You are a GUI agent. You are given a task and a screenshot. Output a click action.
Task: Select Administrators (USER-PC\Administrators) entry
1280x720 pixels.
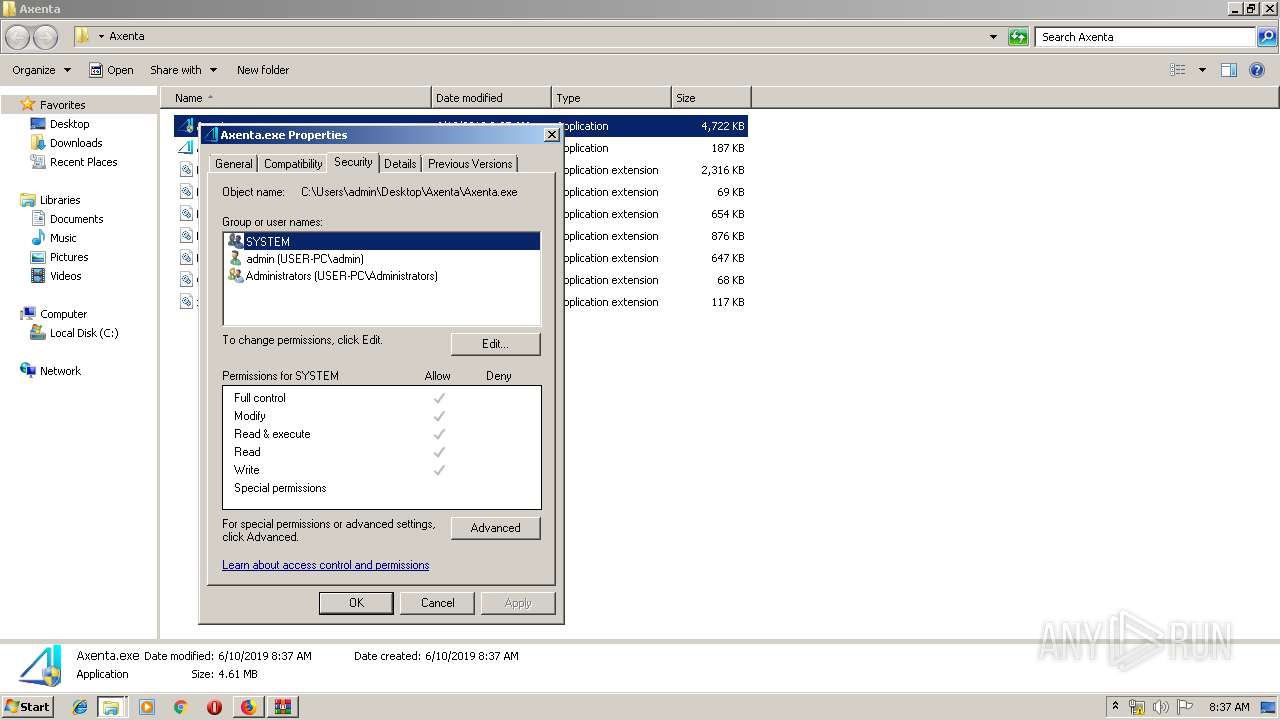click(x=381, y=276)
